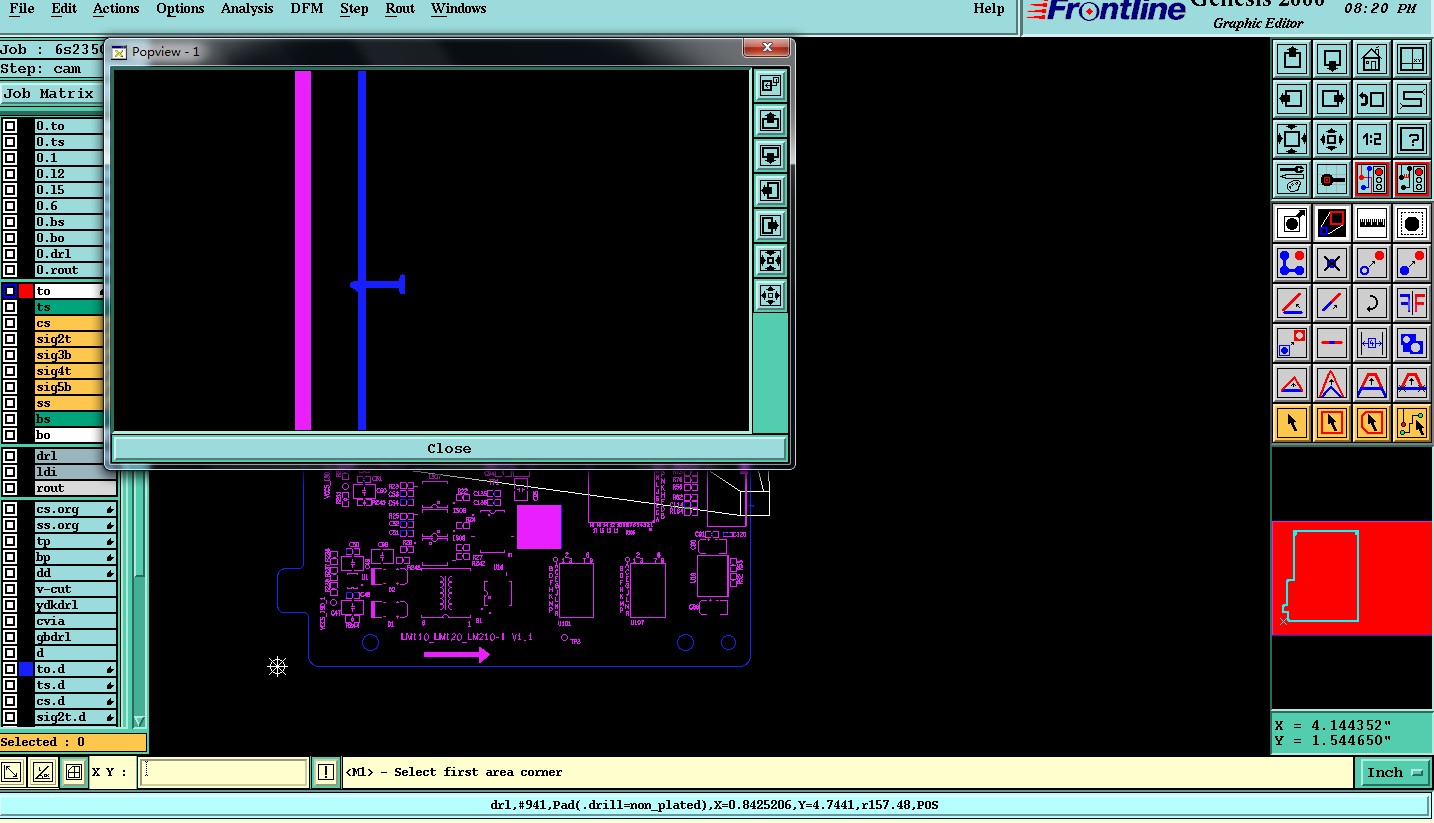Screen dimensions: 1434x823
Task: Toggle the checkbox for layer v-cut
Action: coord(10,589)
